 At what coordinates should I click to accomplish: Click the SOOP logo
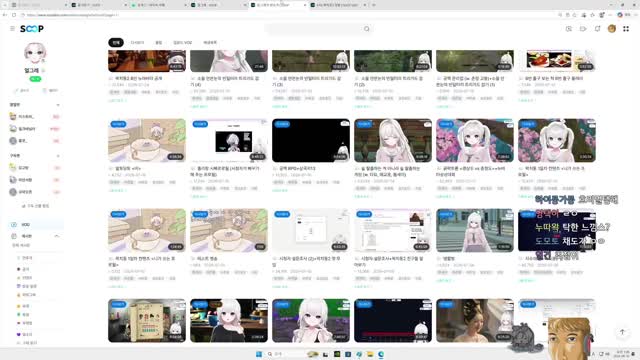point(32,29)
